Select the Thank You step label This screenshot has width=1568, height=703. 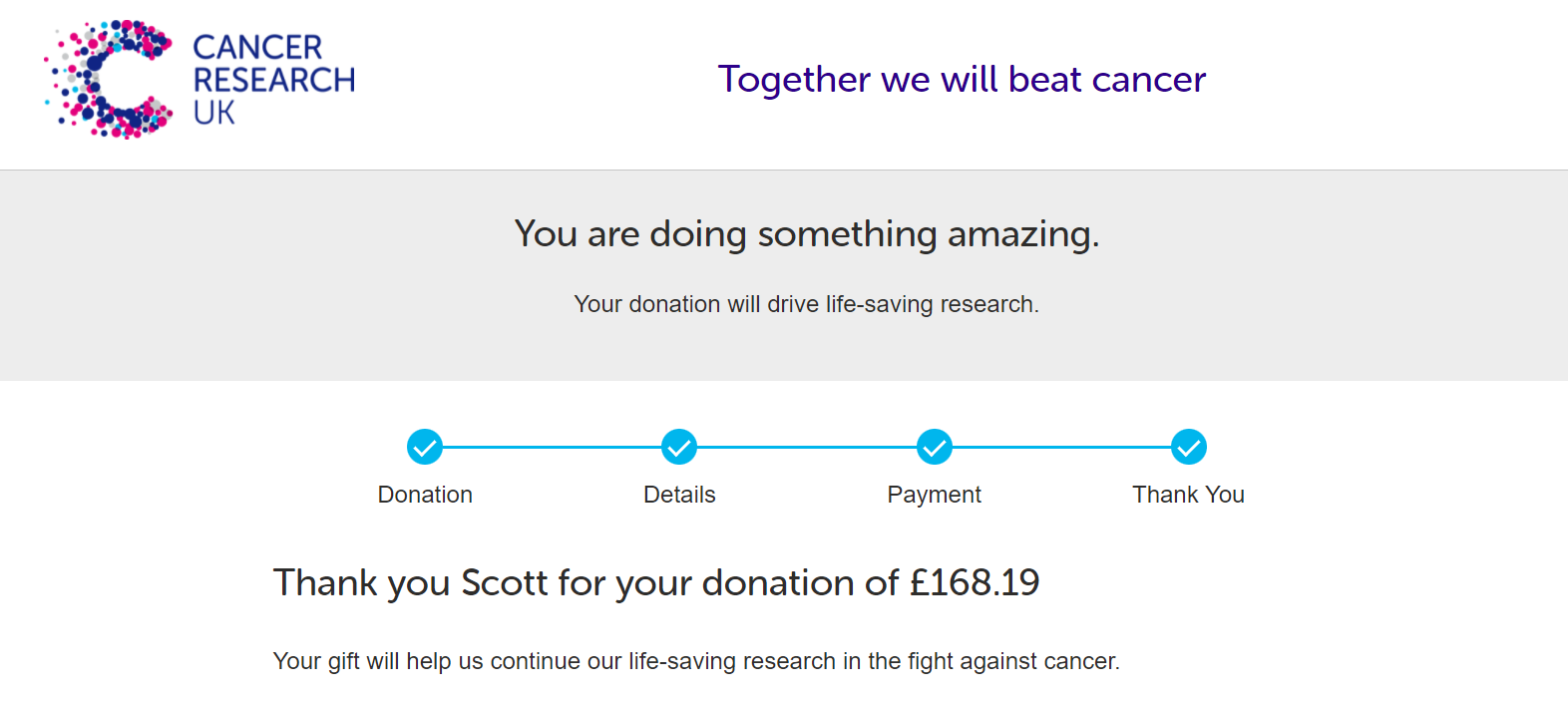(x=1189, y=495)
